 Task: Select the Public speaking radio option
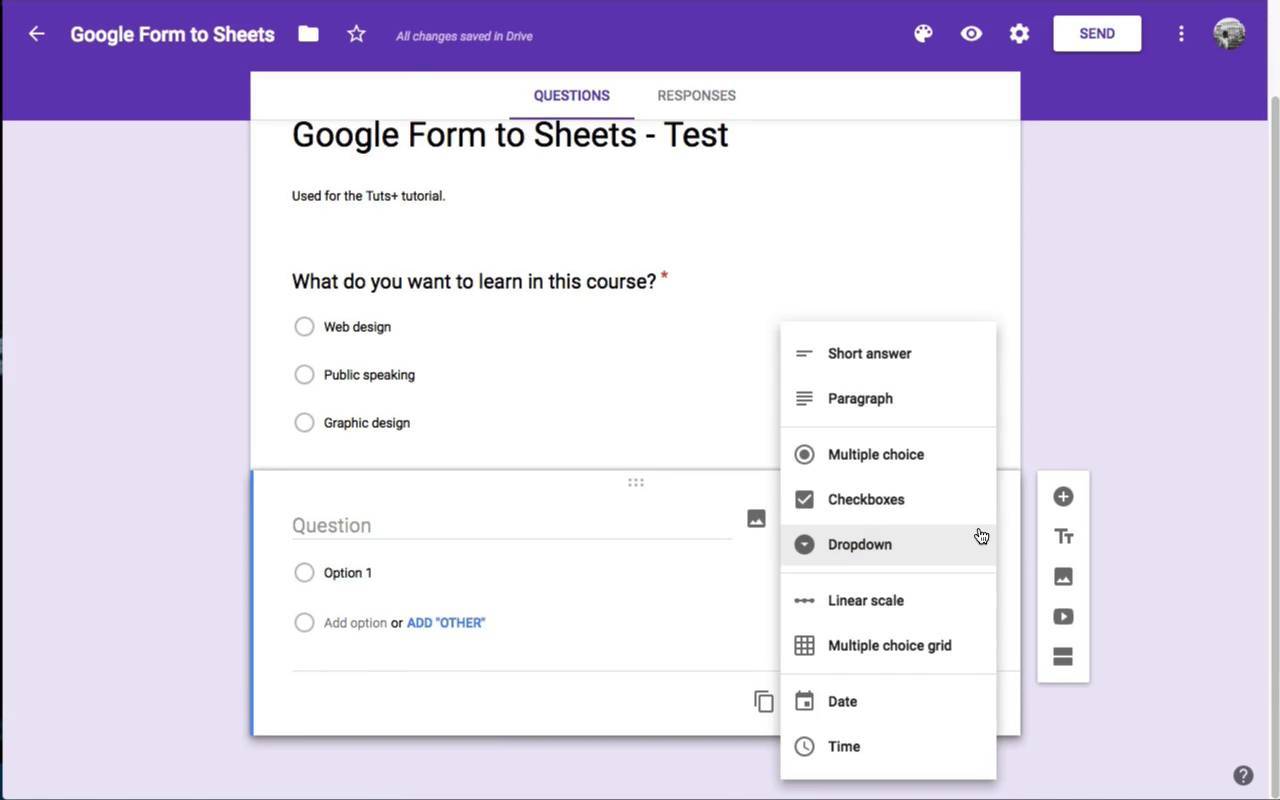(304, 375)
